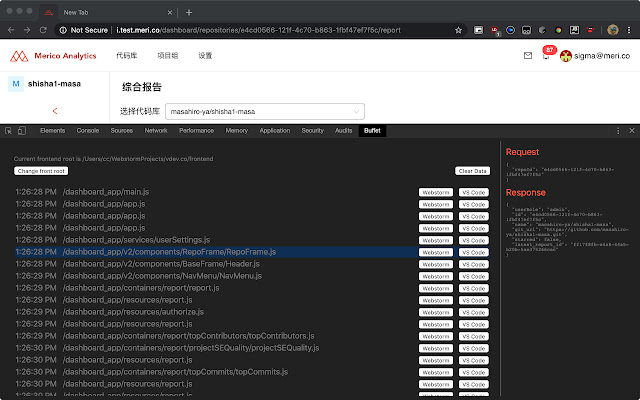Collapse the sidebar with the red chevron

point(55,111)
